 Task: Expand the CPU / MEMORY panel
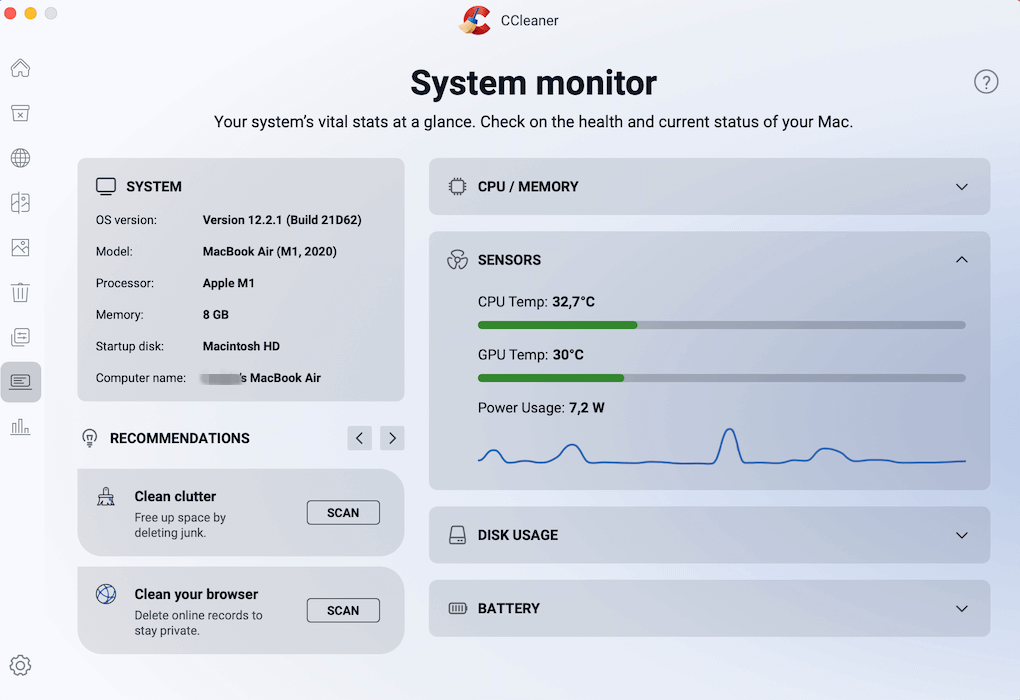(961, 186)
